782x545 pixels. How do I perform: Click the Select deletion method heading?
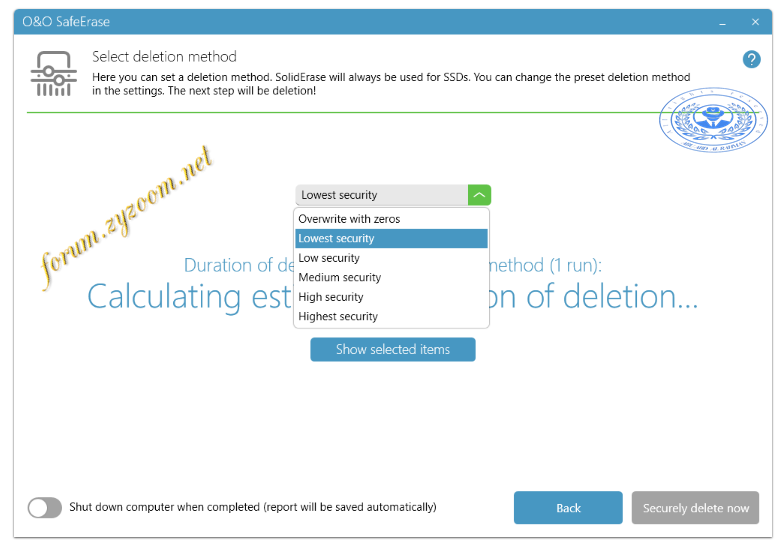point(164,57)
